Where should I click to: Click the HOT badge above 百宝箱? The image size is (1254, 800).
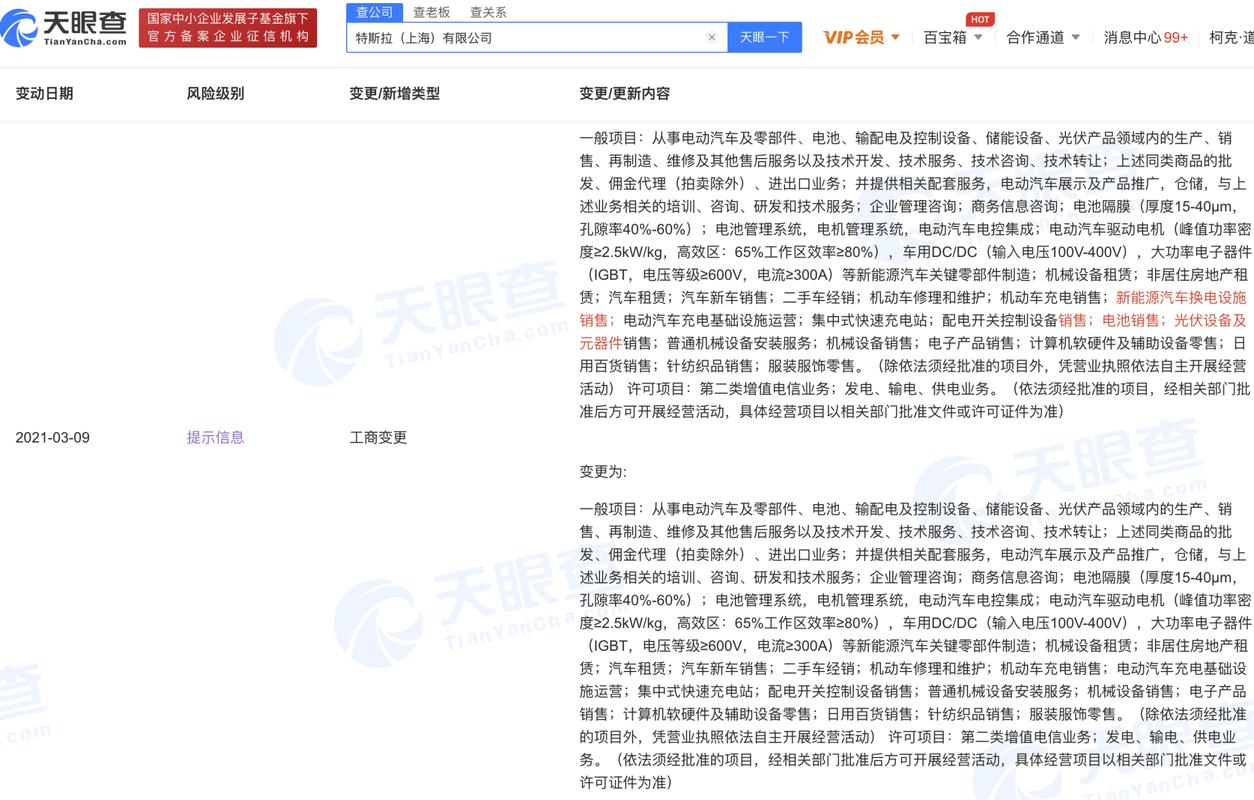coord(980,19)
